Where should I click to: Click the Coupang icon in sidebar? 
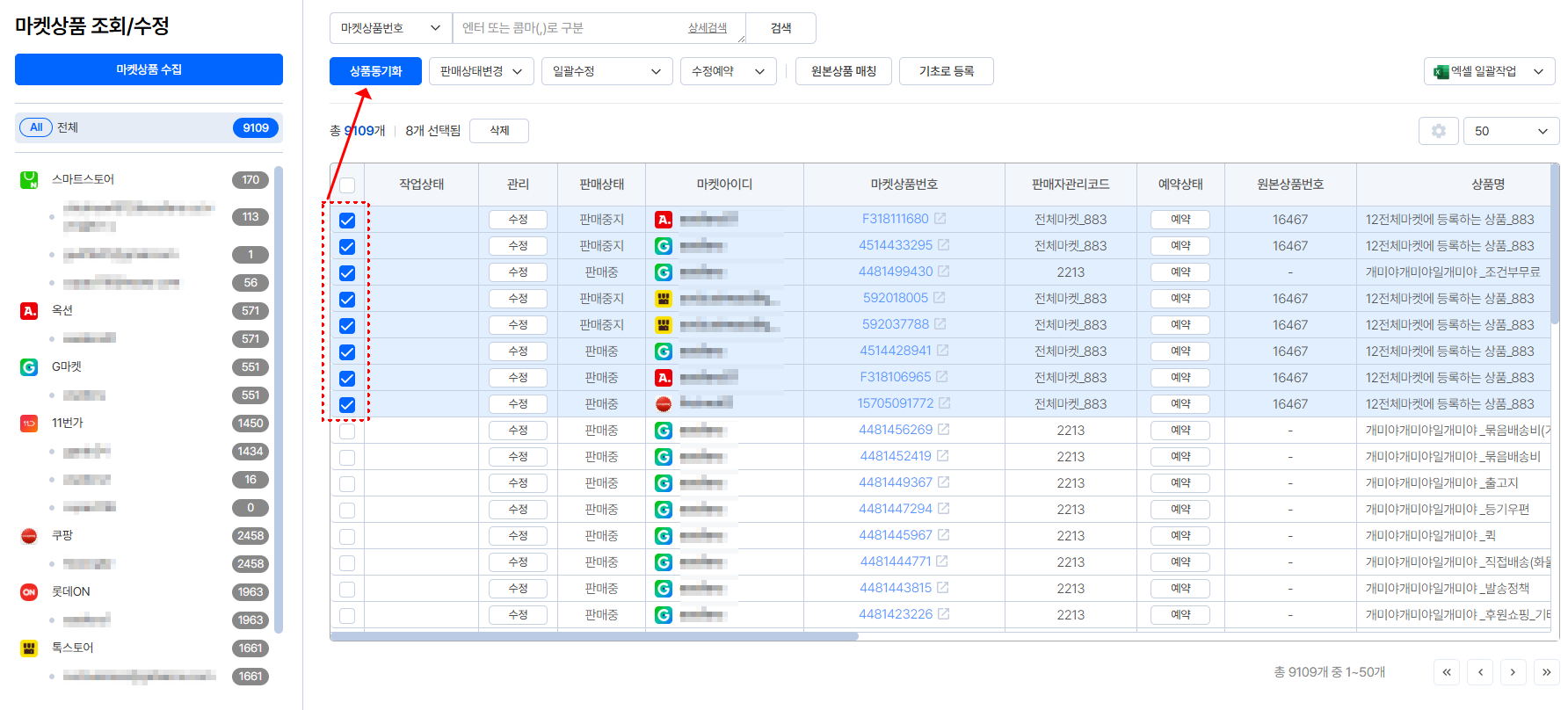click(x=29, y=536)
